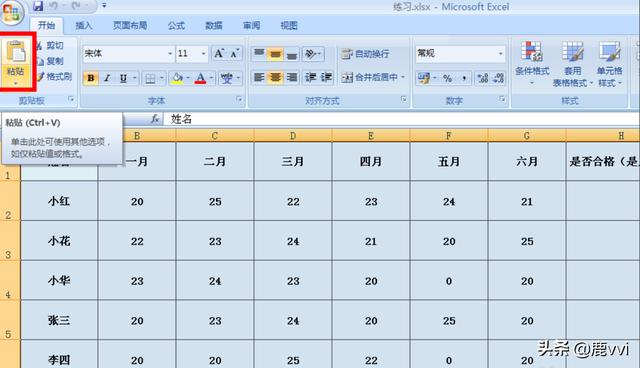Toggle bottom vertical alignment
The image size is (640, 368).
pyautogui.click(x=291, y=54)
